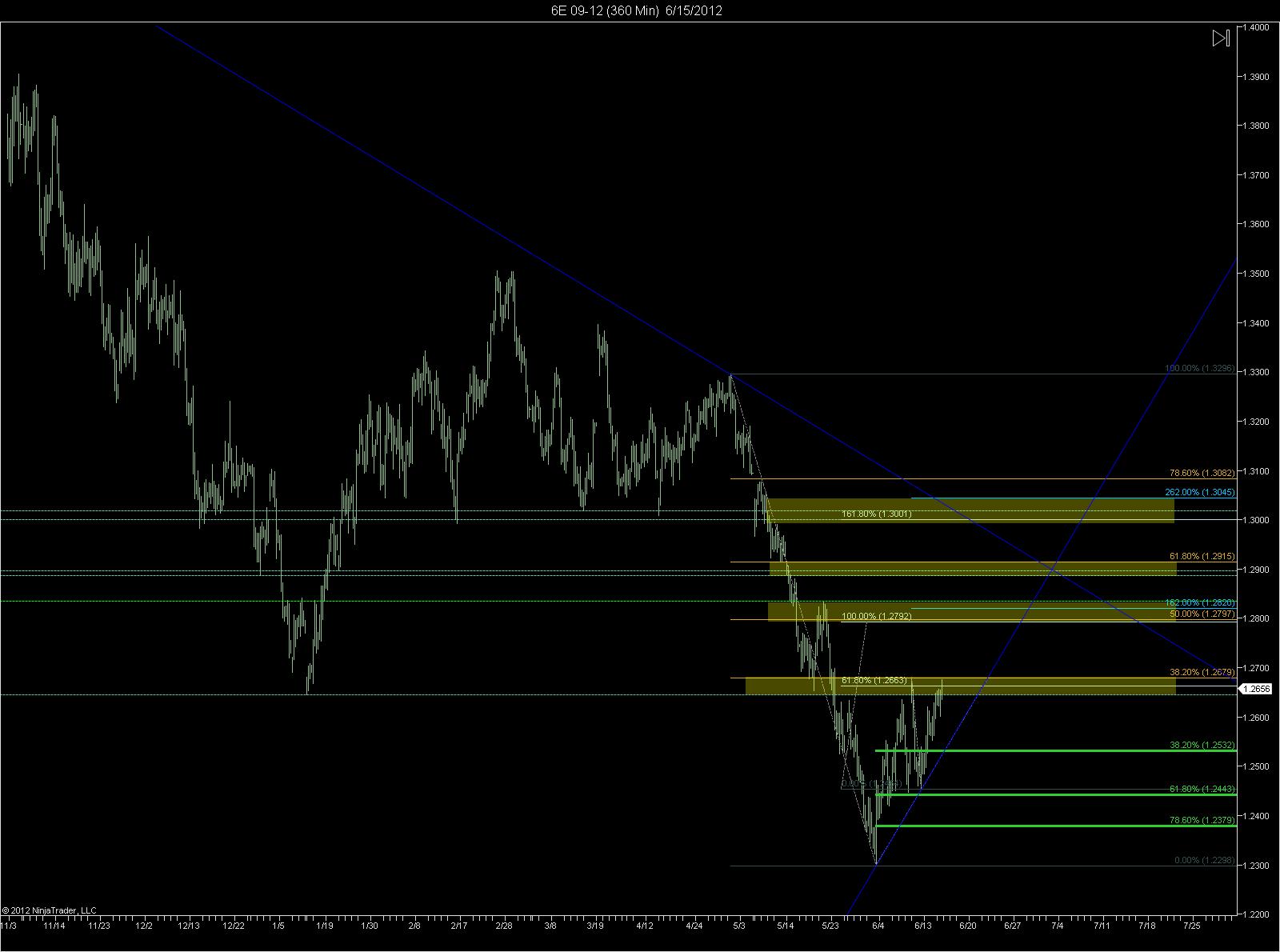
Task: Click the 1.3700 price axis label
Action: (1256, 175)
